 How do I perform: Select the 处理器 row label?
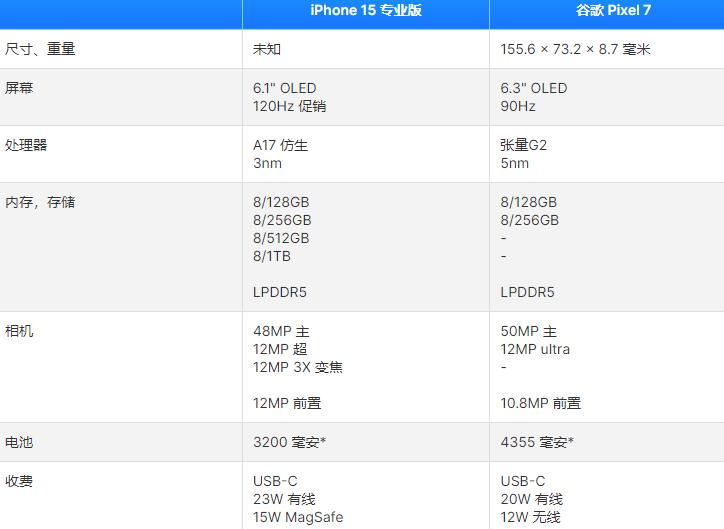point(26,145)
